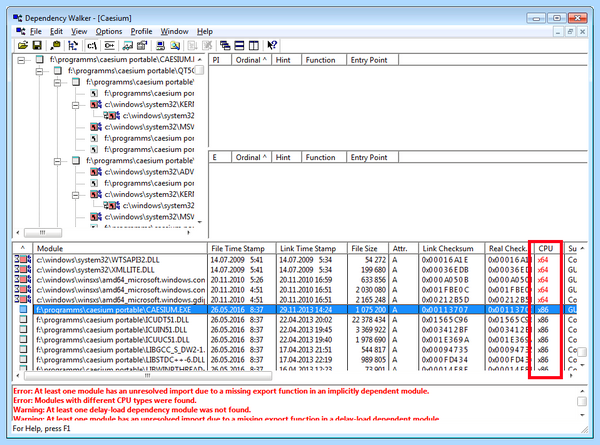
Task: Collapse the QT5C tree node
Action: click(39, 71)
